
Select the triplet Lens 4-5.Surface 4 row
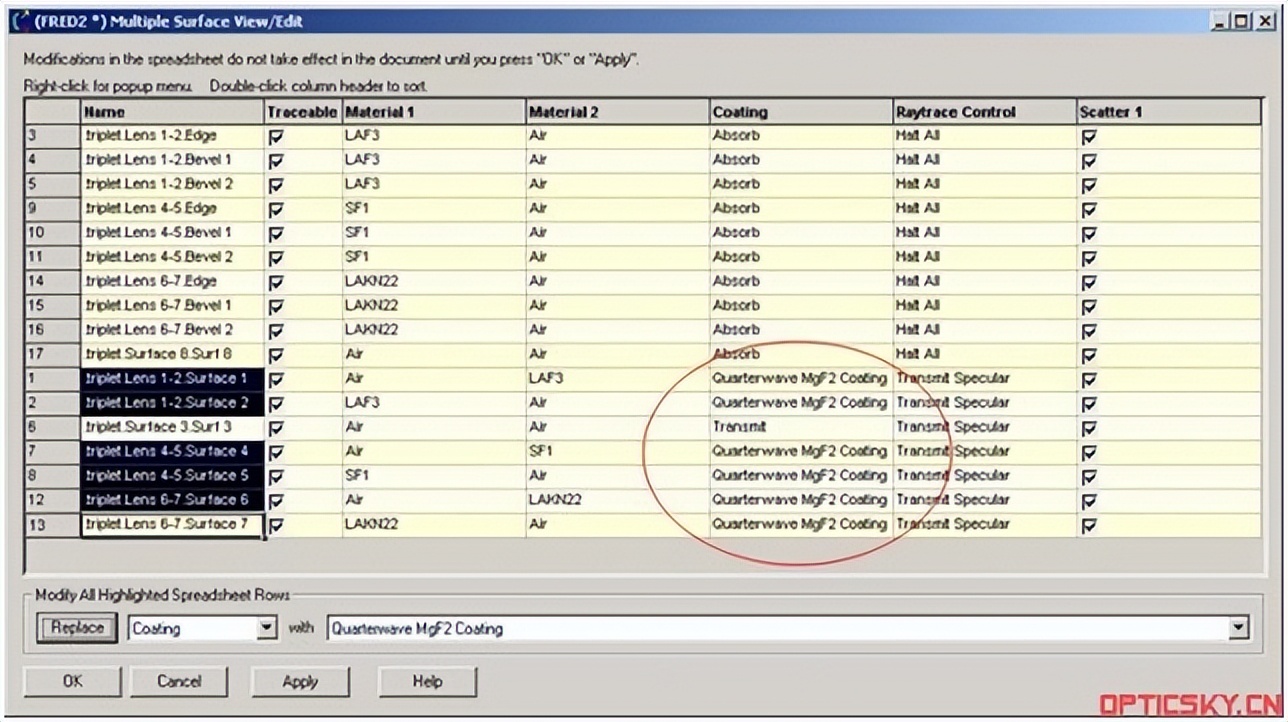tap(170, 451)
